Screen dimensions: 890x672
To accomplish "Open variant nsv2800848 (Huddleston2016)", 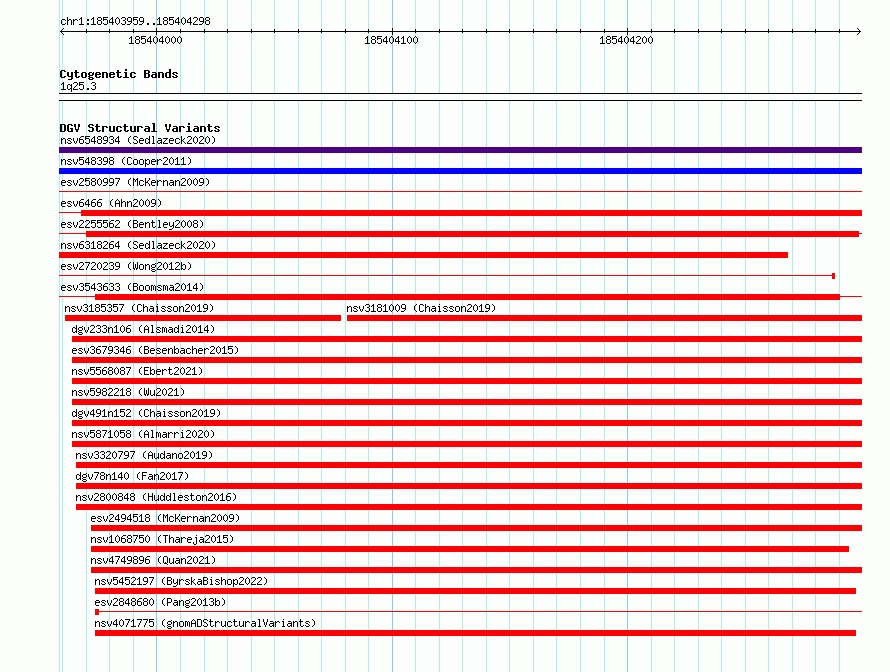I will click(156, 497).
